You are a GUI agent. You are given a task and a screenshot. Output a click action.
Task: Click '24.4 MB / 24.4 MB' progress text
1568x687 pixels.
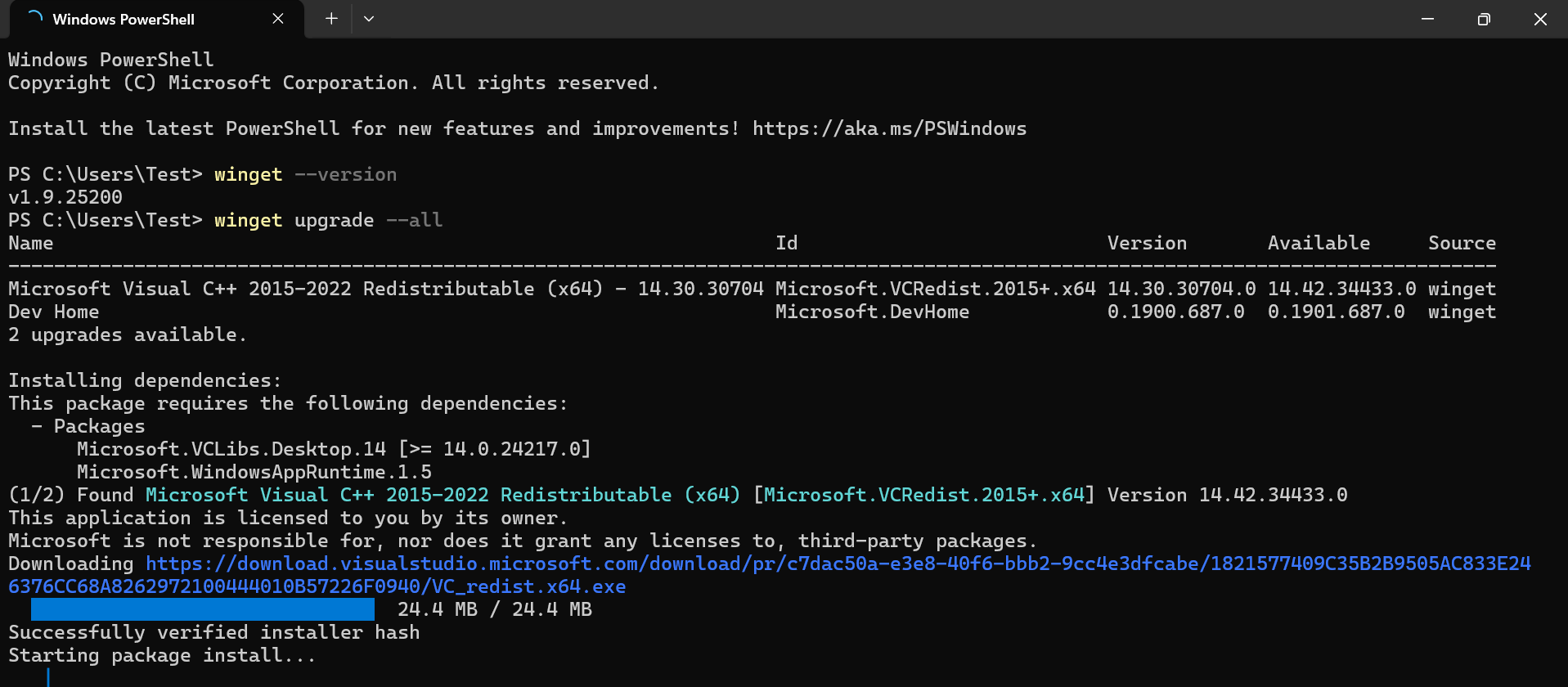tap(495, 609)
